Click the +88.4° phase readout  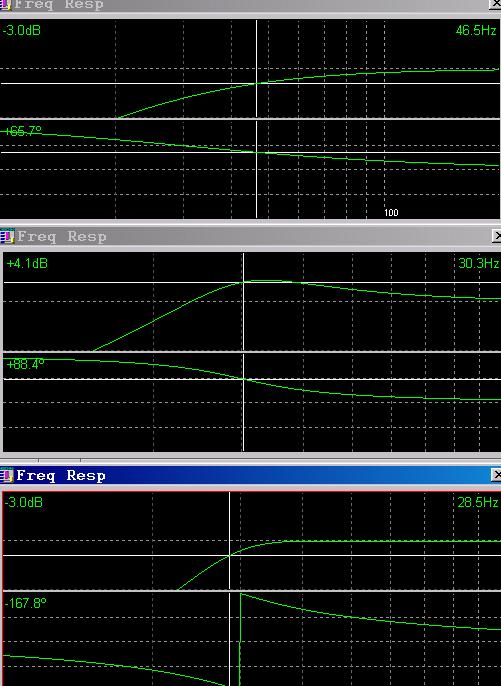[x=25, y=364]
